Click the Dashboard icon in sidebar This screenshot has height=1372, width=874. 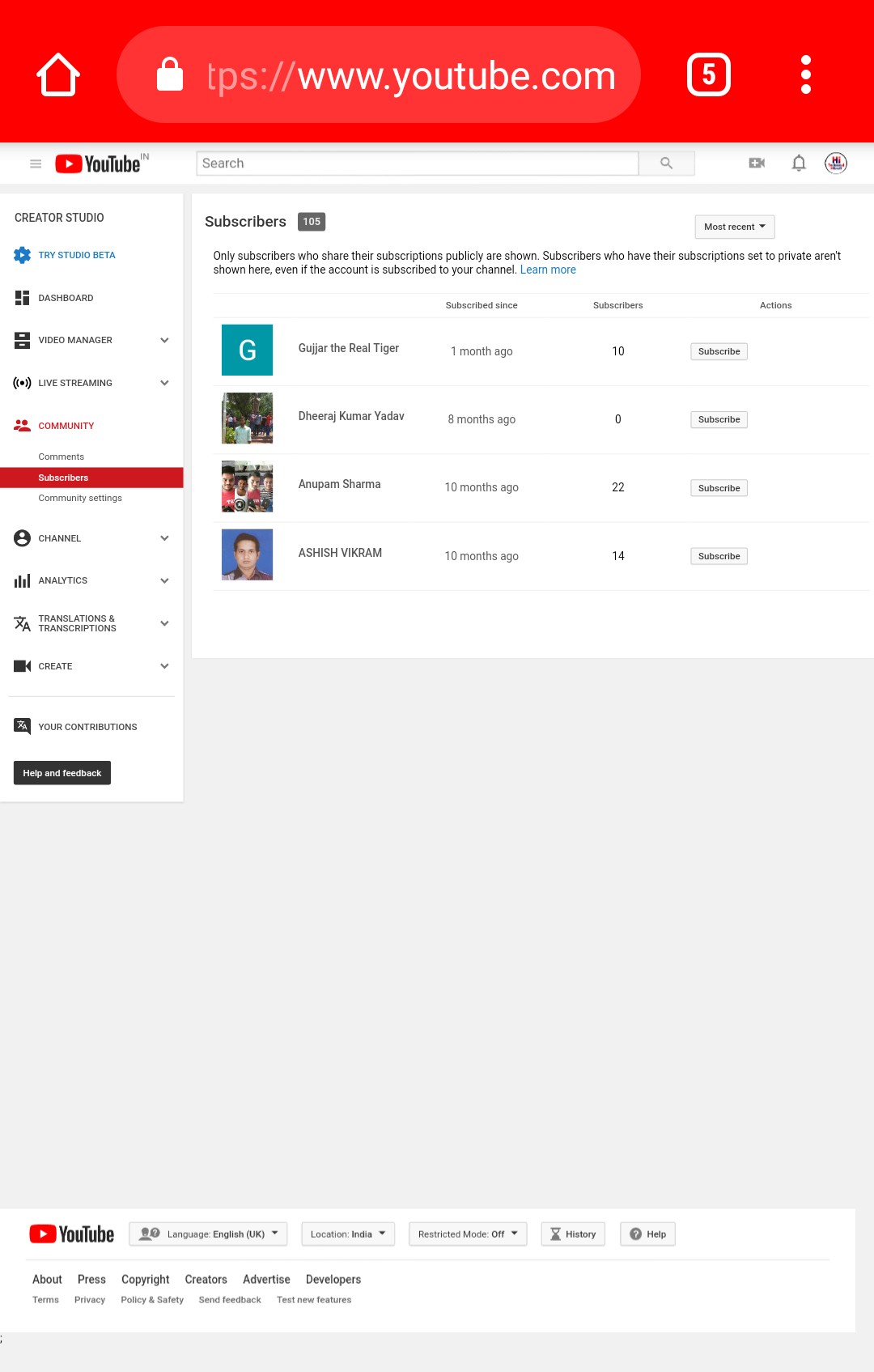(x=23, y=298)
